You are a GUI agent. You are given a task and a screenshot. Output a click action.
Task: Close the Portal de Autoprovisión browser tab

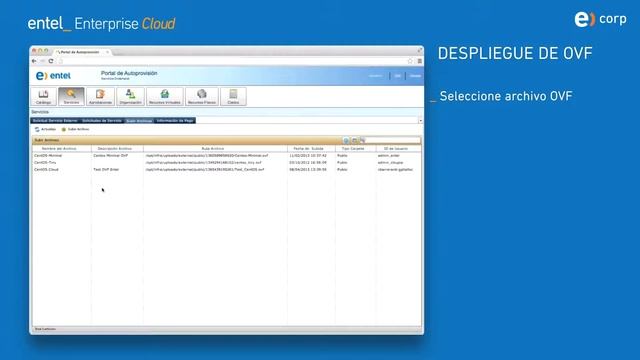click(107, 52)
